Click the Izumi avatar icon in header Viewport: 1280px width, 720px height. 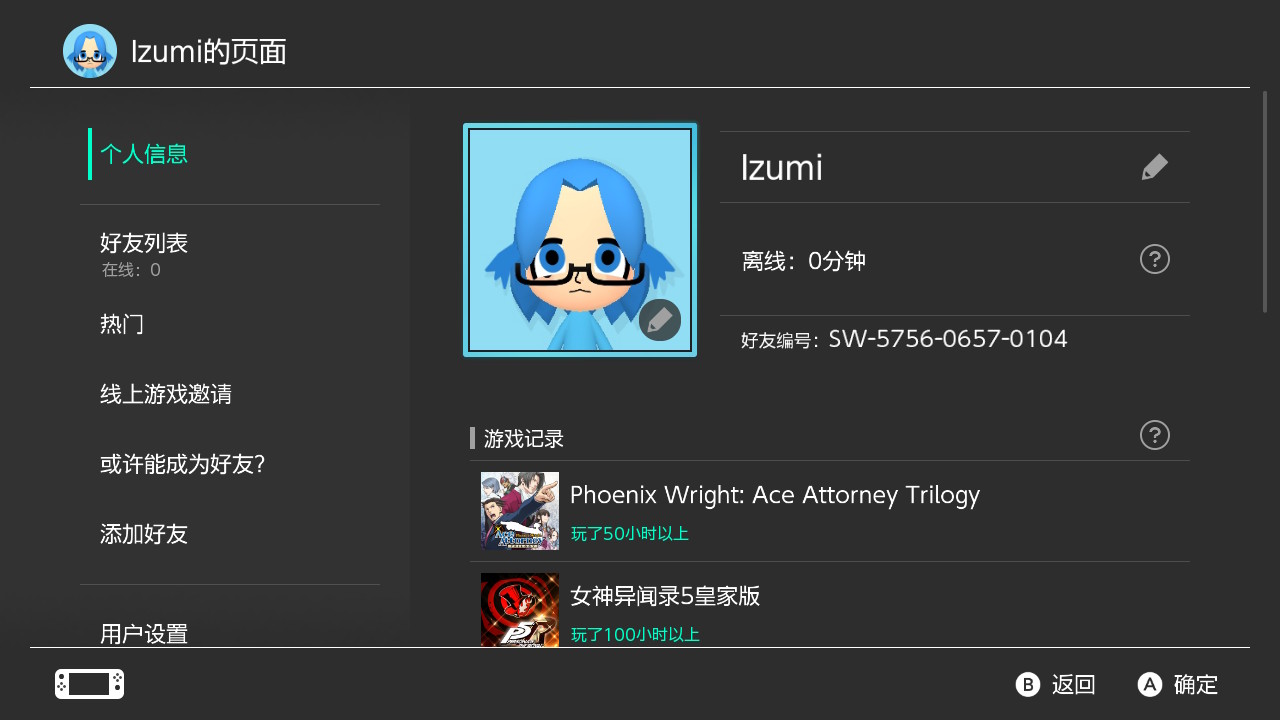90,51
